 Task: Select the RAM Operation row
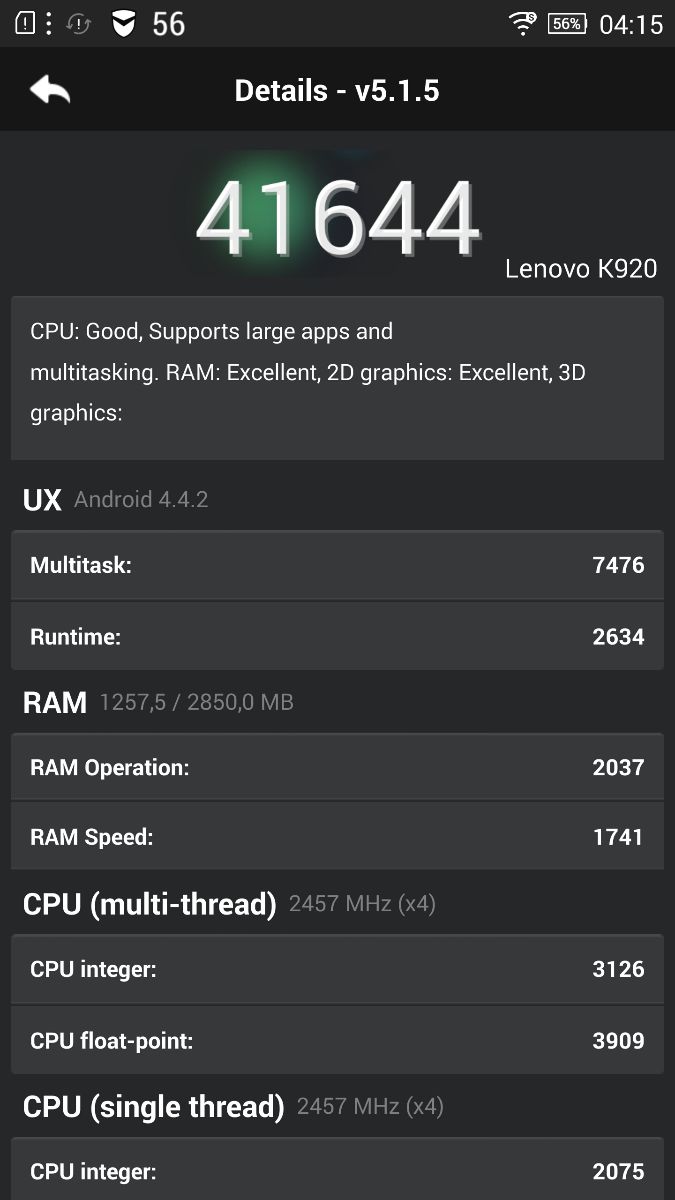coord(337,767)
